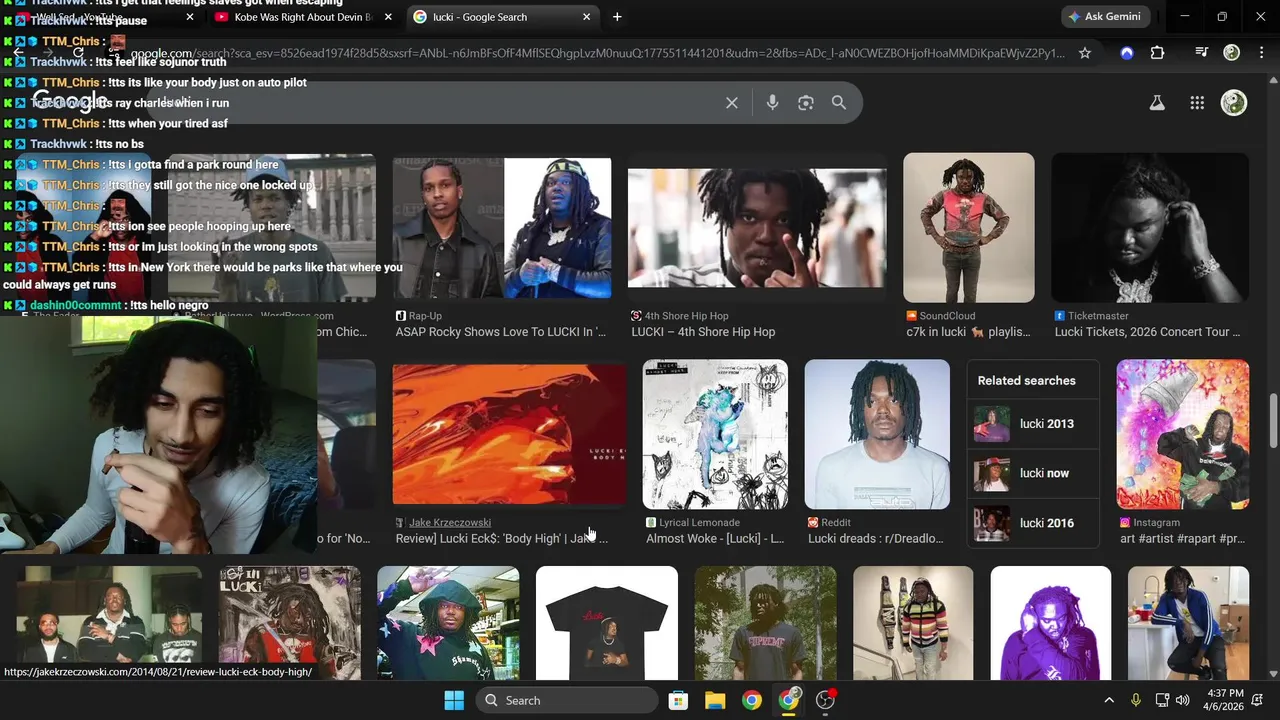This screenshot has height=720, width=1280.
Task: Open the Chrome three-dot menu
Action: 1260,53
